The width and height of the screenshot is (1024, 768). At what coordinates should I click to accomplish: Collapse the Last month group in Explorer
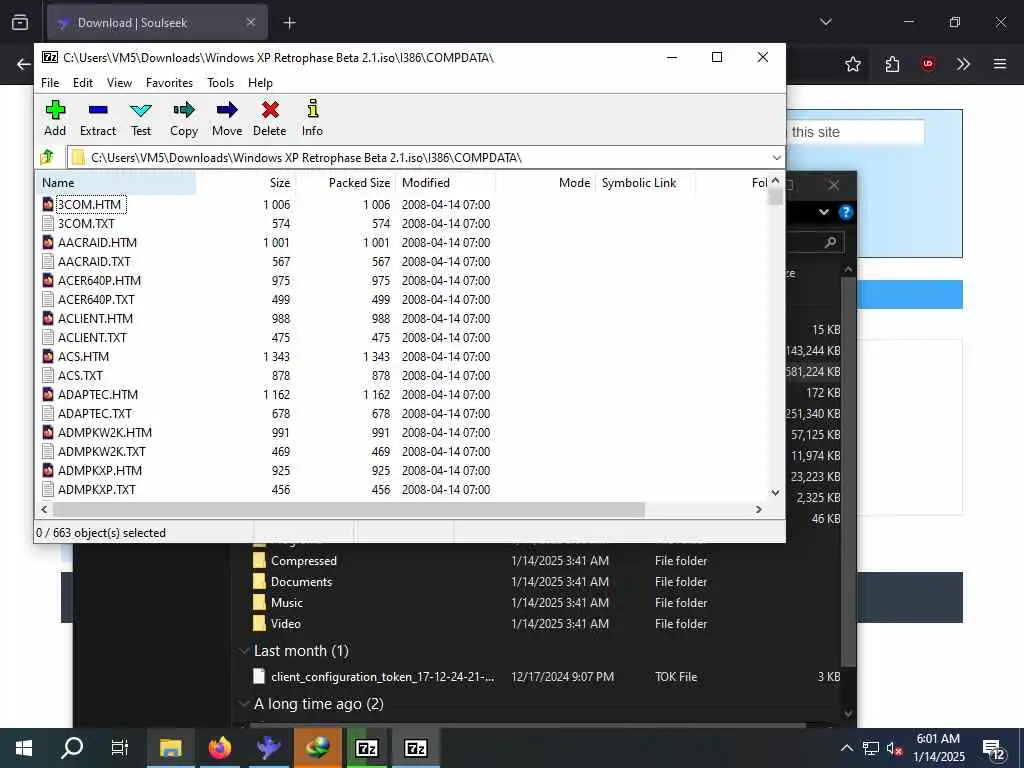pyautogui.click(x=244, y=650)
